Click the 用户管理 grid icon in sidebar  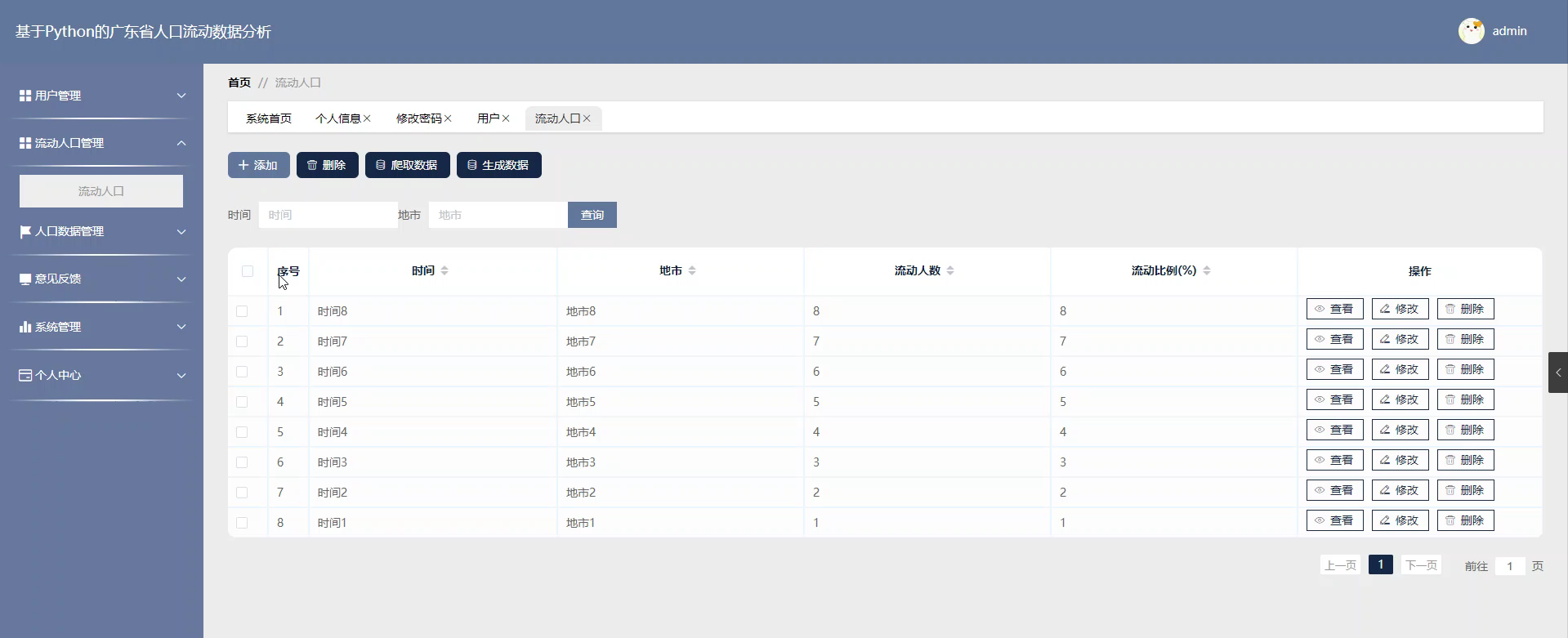click(x=25, y=96)
